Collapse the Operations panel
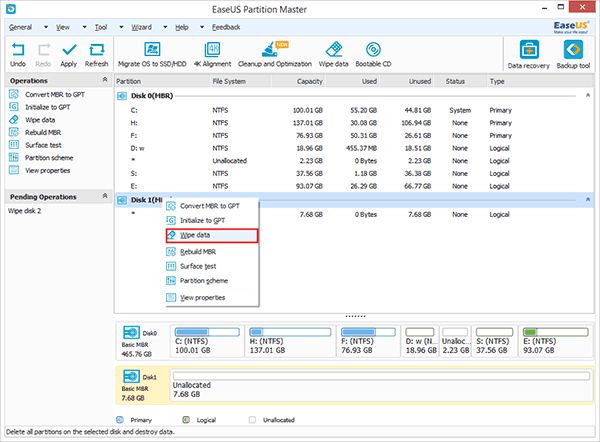The image size is (600, 442). coord(105,80)
